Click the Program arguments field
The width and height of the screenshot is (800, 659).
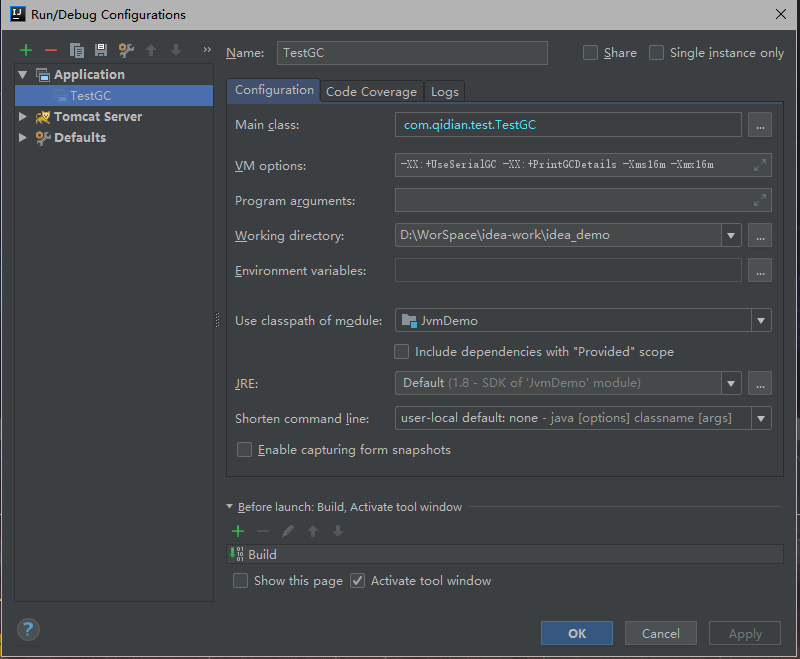tap(583, 200)
